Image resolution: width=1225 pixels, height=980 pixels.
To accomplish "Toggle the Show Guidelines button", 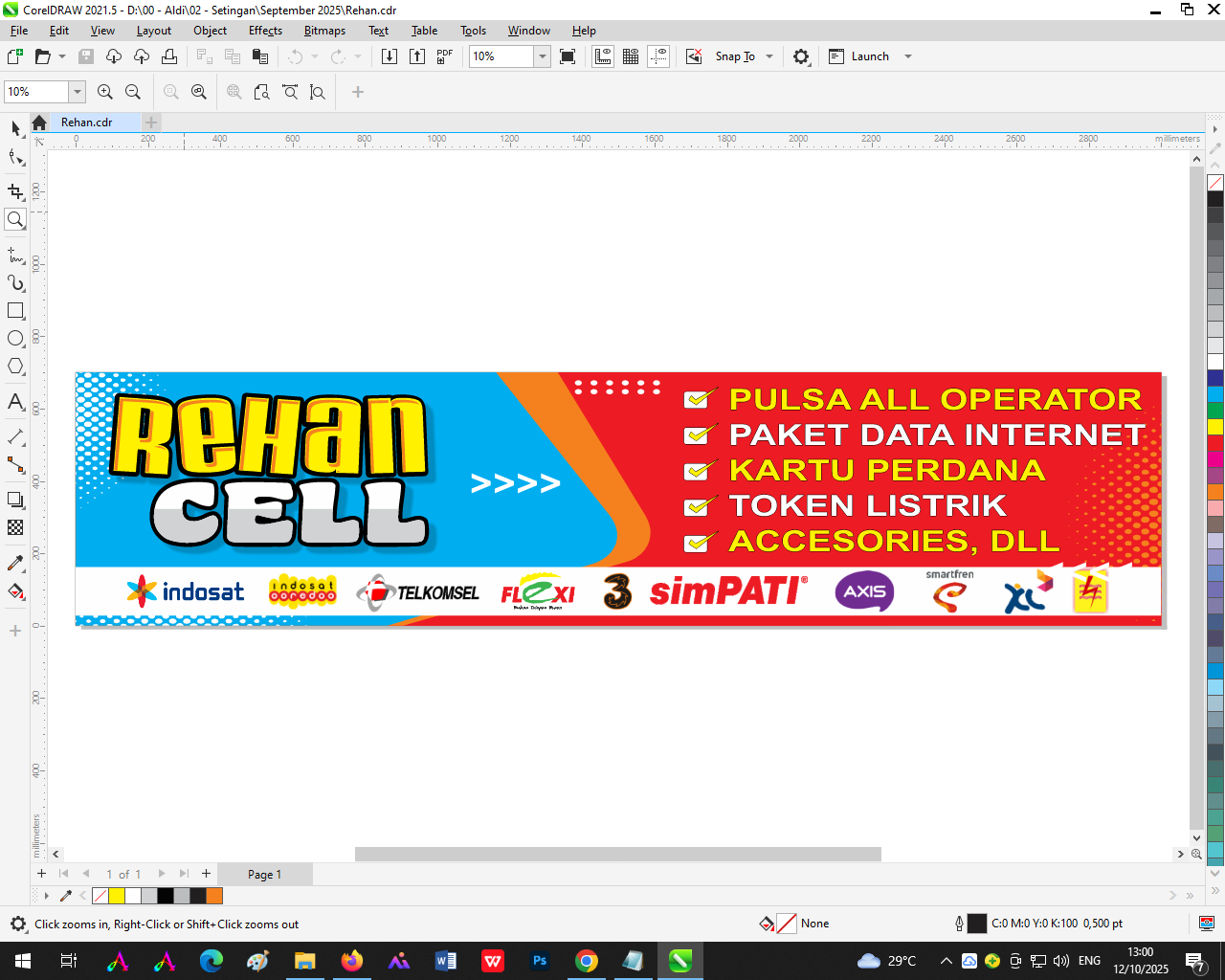I will (658, 56).
